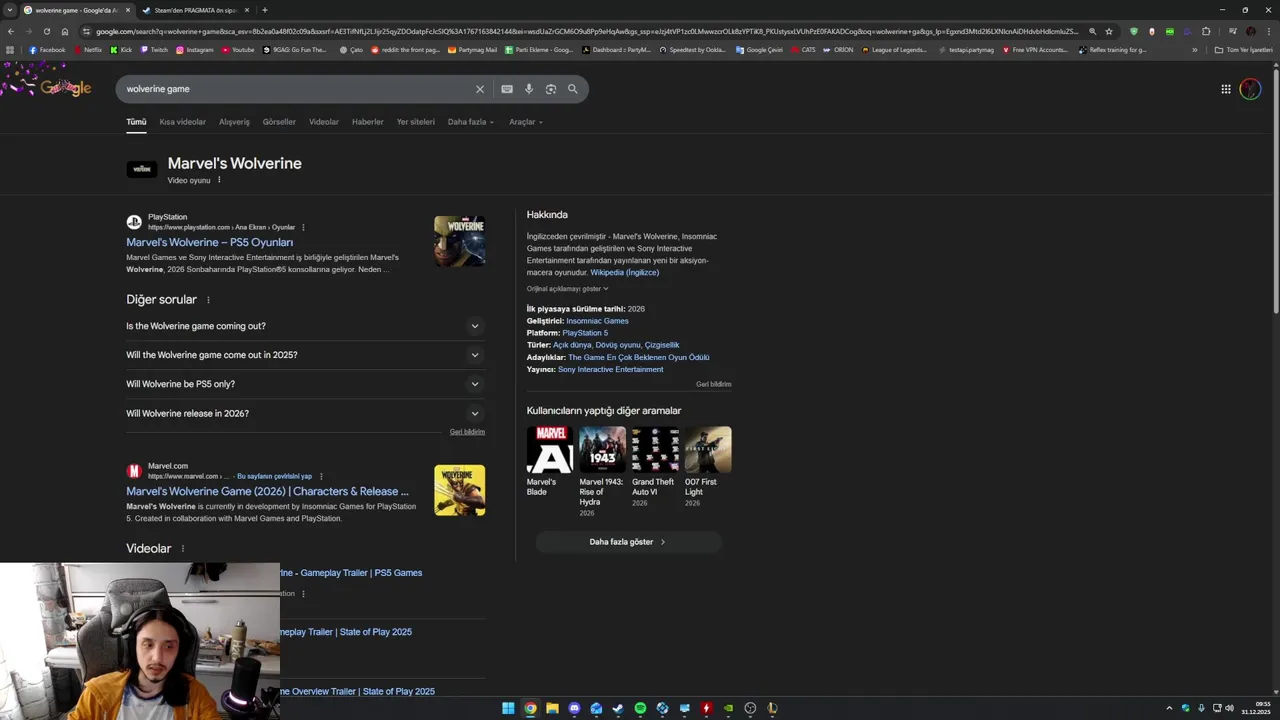Open File Explorer from the taskbar
This screenshot has width=1280, height=720.
pos(552,708)
